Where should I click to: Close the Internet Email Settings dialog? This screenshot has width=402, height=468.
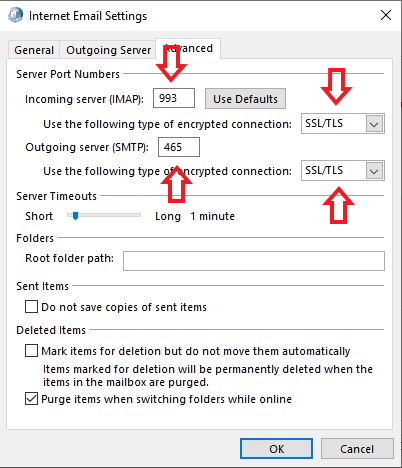(x=386, y=15)
